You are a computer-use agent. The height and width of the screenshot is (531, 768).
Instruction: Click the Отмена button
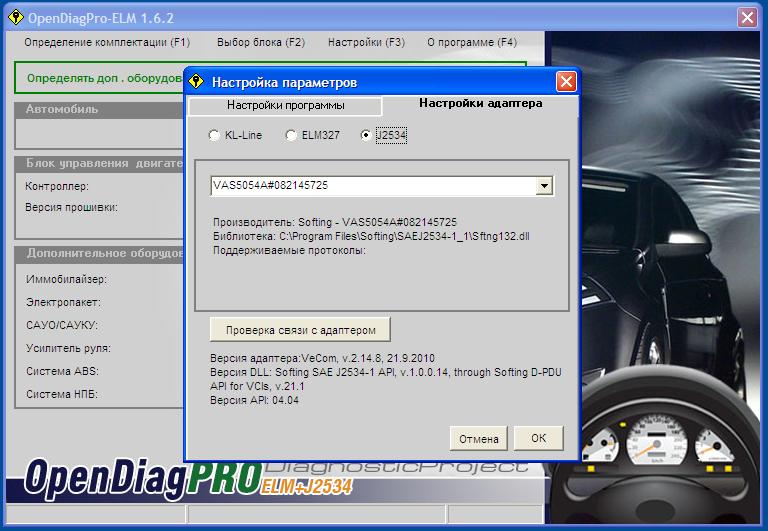pos(479,438)
